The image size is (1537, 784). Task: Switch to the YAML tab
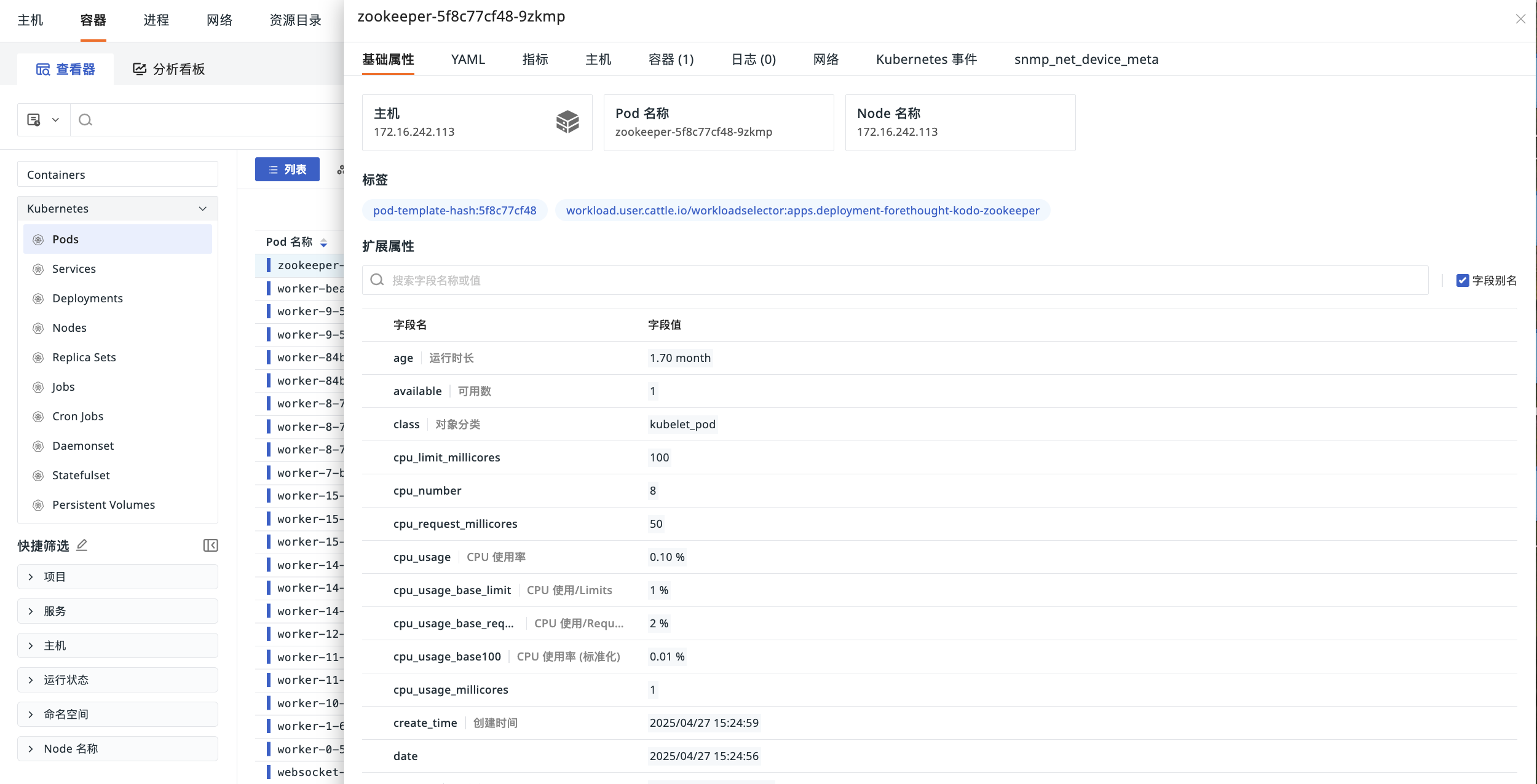tap(468, 60)
